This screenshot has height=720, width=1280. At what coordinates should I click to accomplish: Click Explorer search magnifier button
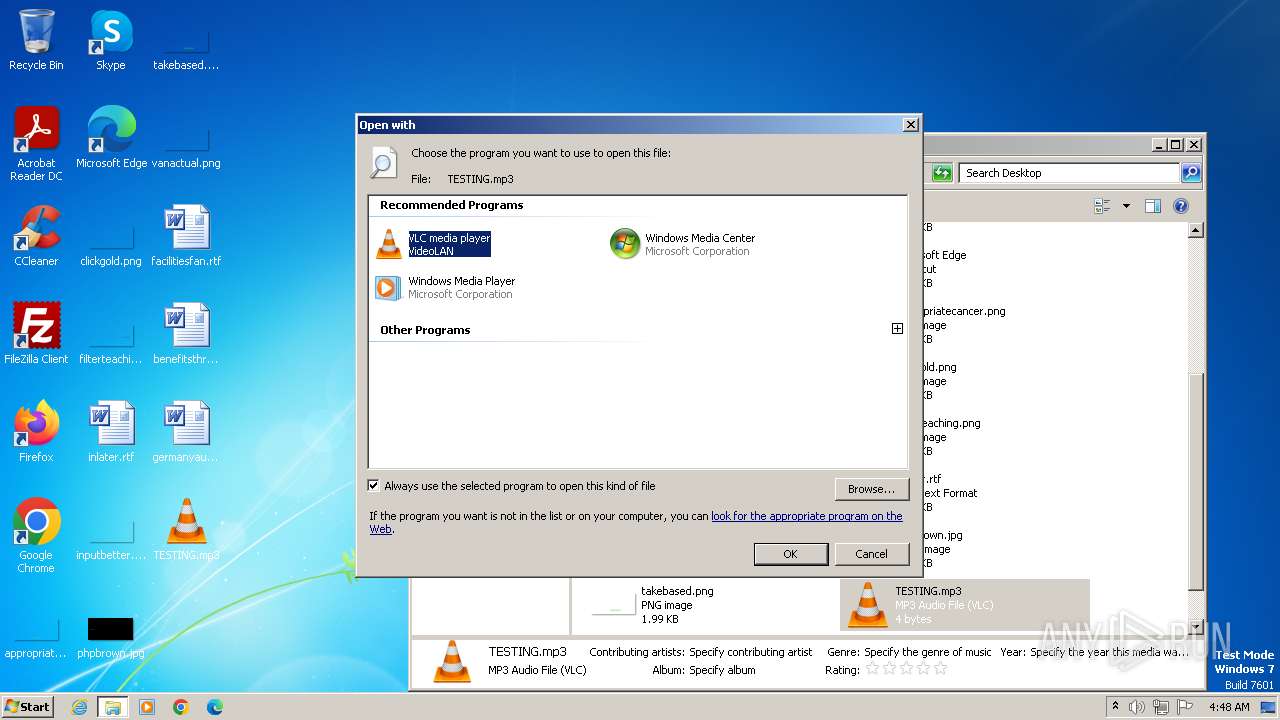pyautogui.click(x=1190, y=173)
